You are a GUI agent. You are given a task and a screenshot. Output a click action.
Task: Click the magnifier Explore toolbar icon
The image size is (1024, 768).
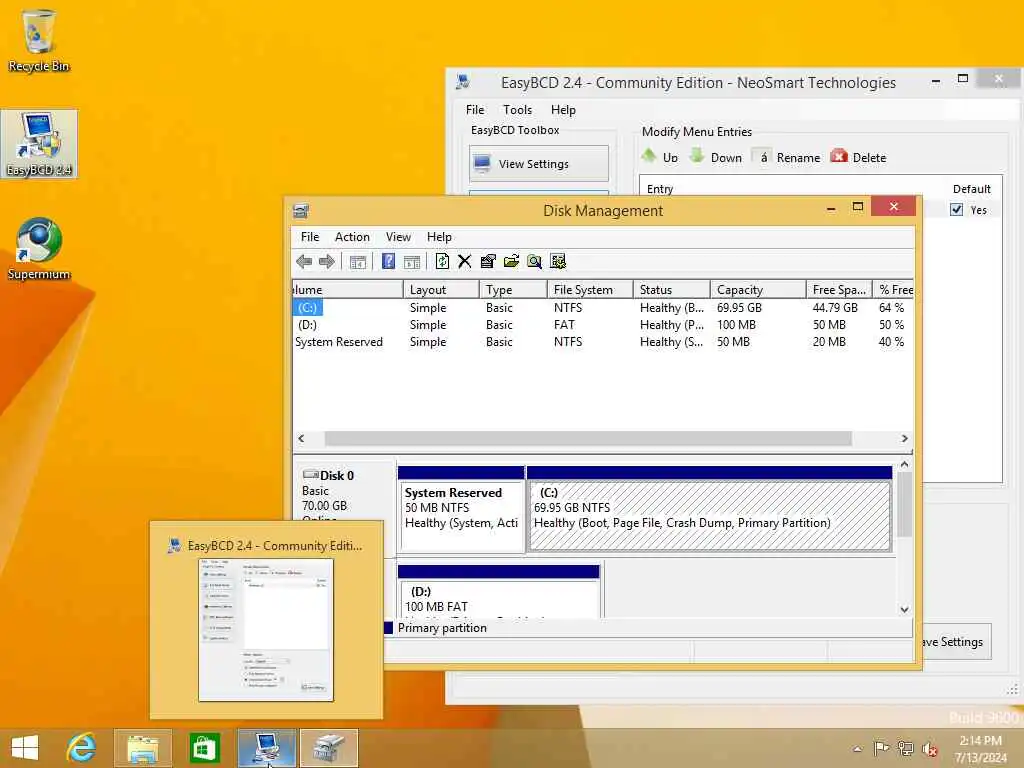pos(534,262)
